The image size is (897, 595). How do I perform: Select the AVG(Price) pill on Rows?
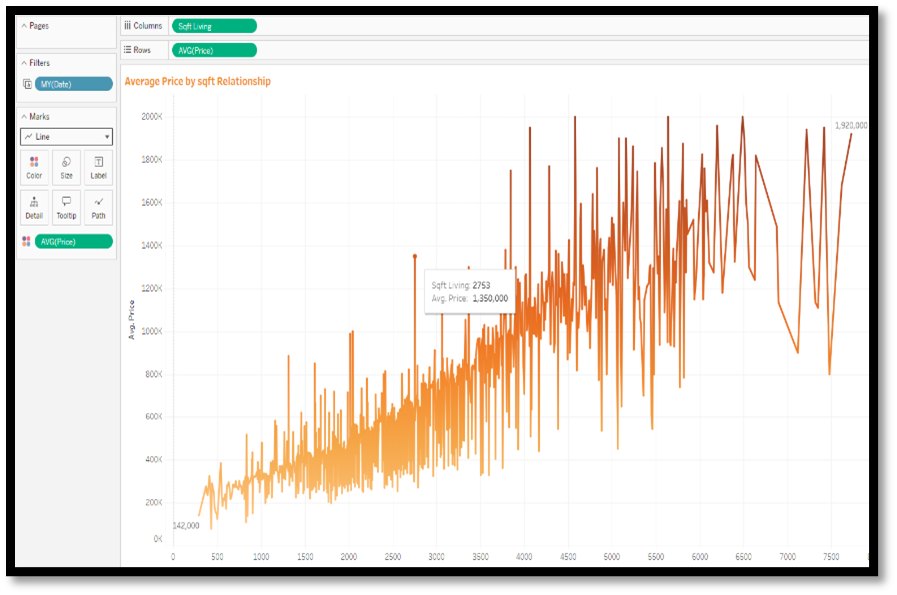(213, 50)
